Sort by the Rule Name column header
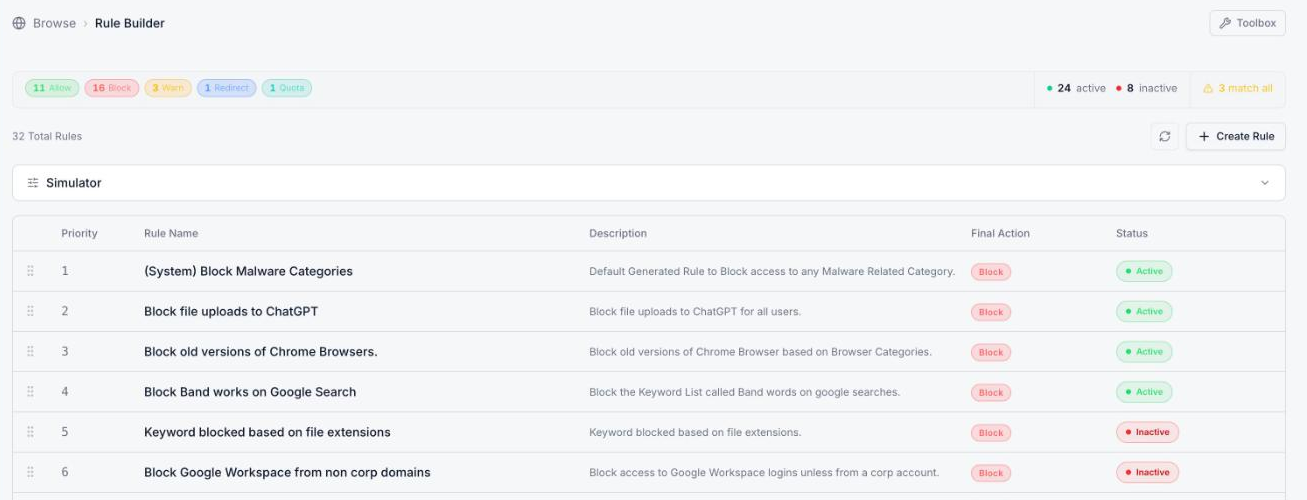The height and width of the screenshot is (500, 1307). click(171, 233)
